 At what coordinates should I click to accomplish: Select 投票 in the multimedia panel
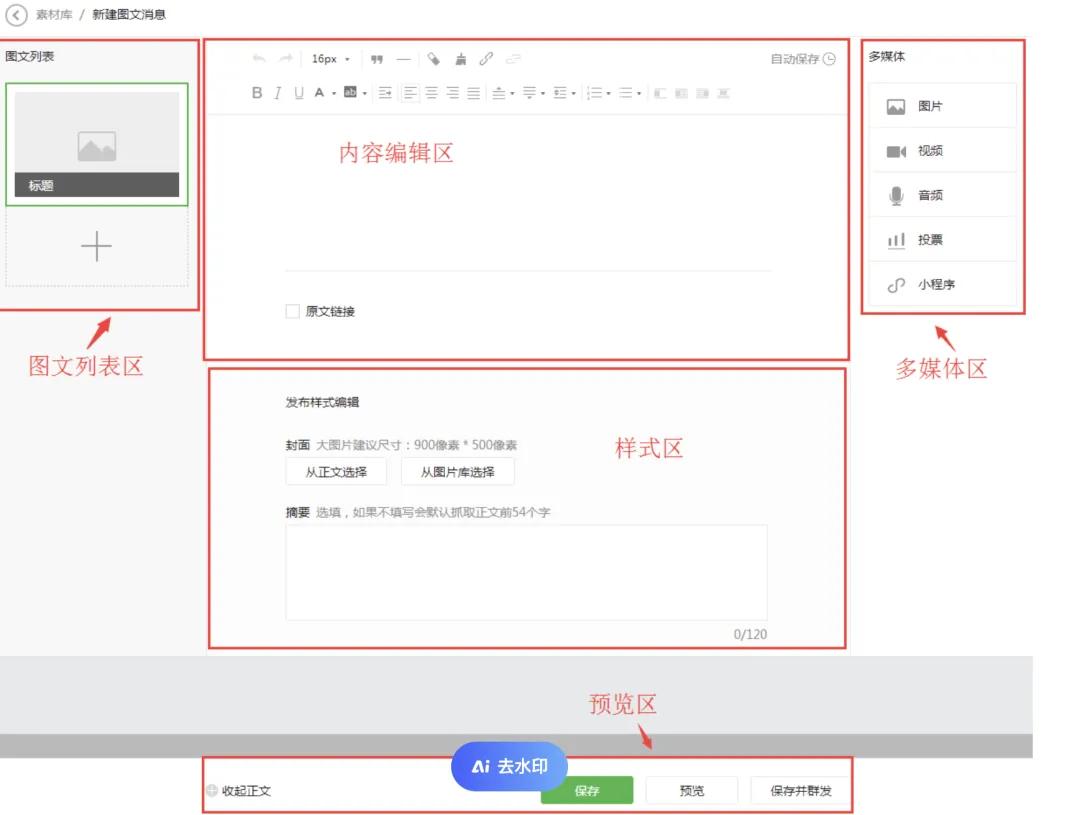coord(942,240)
